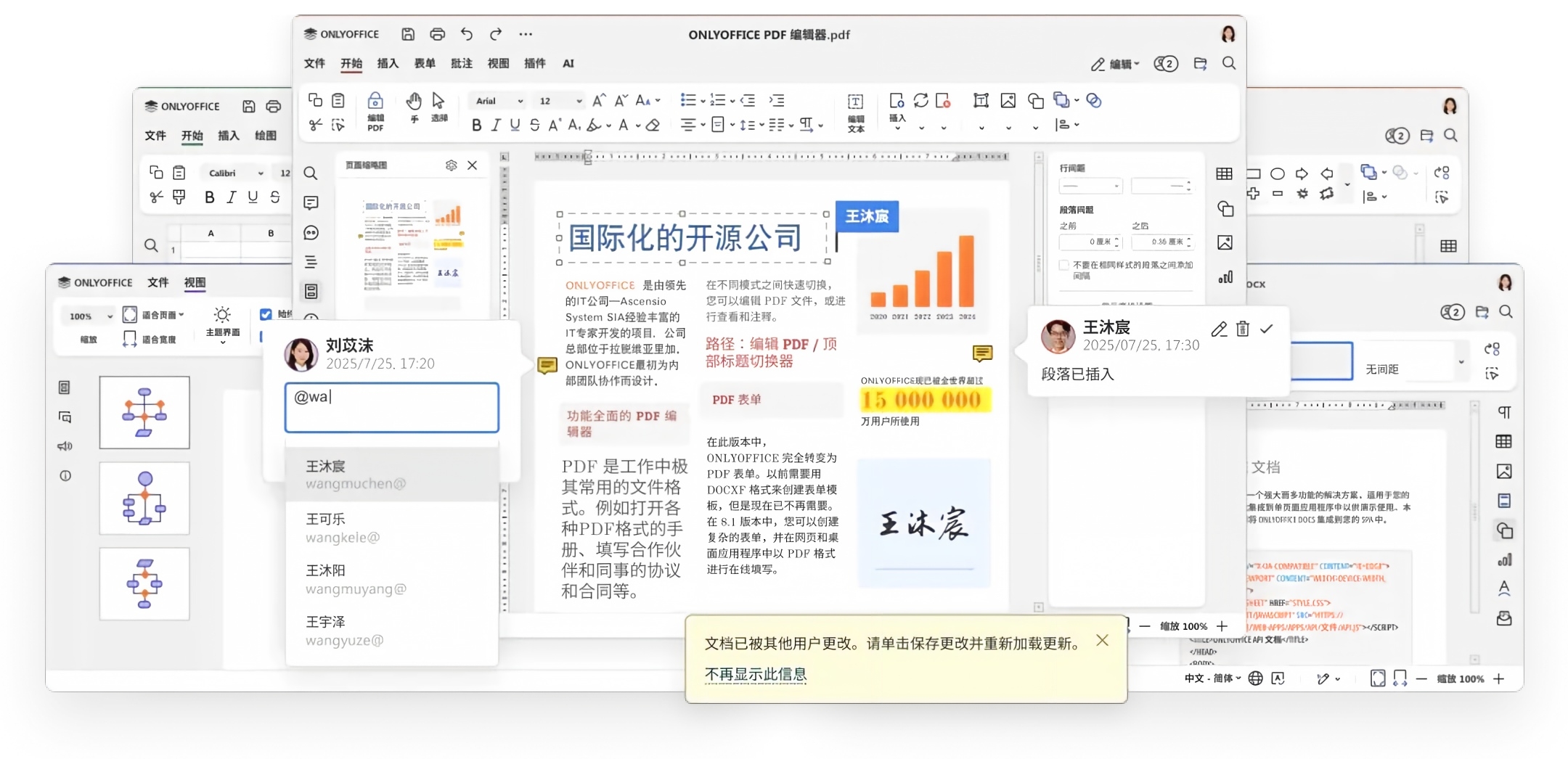This screenshot has height=759, width=1568.
Task: Decrease indent in PDF editor toolbar
Action: click(748, 101)
